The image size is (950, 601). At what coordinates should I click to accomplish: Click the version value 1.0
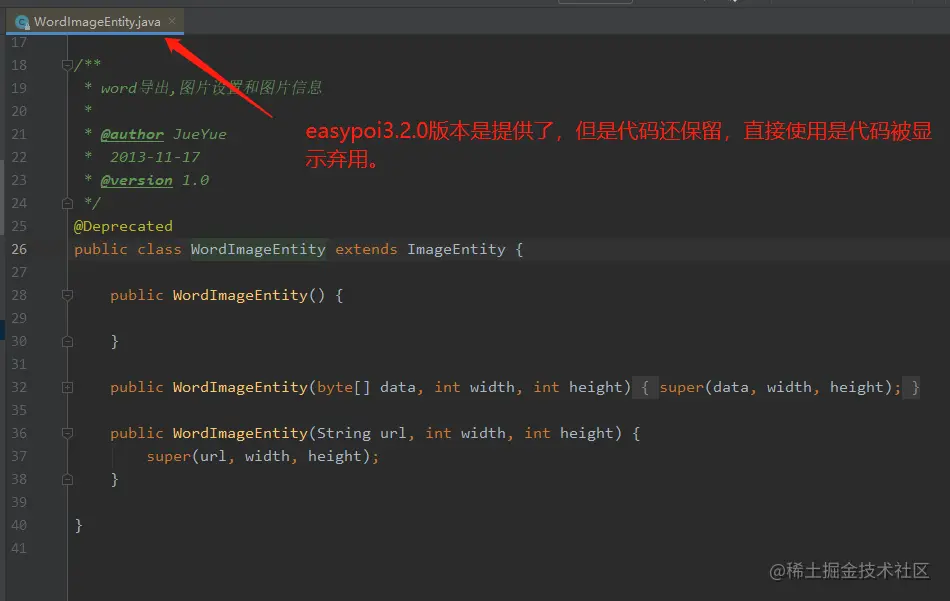pyautogui.click(x=196, y=180)
